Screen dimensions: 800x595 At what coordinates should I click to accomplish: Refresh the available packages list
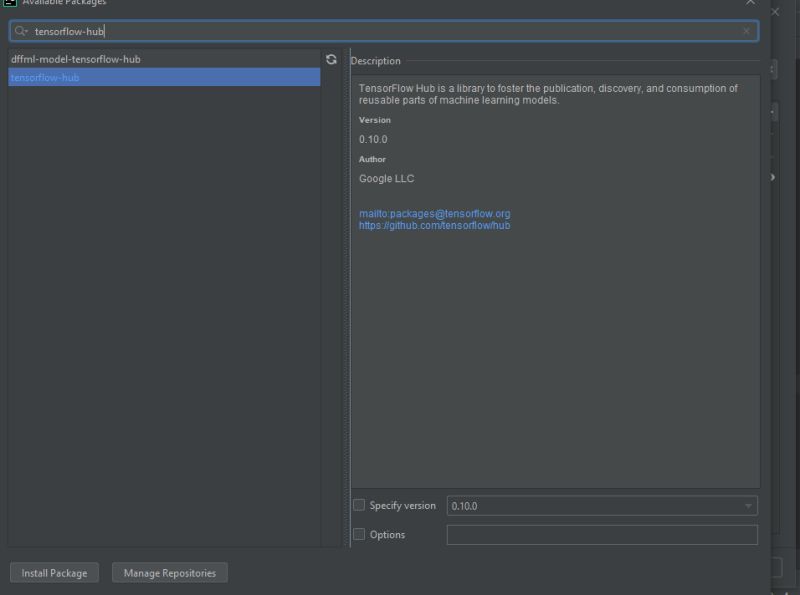(x=331, y=58)
